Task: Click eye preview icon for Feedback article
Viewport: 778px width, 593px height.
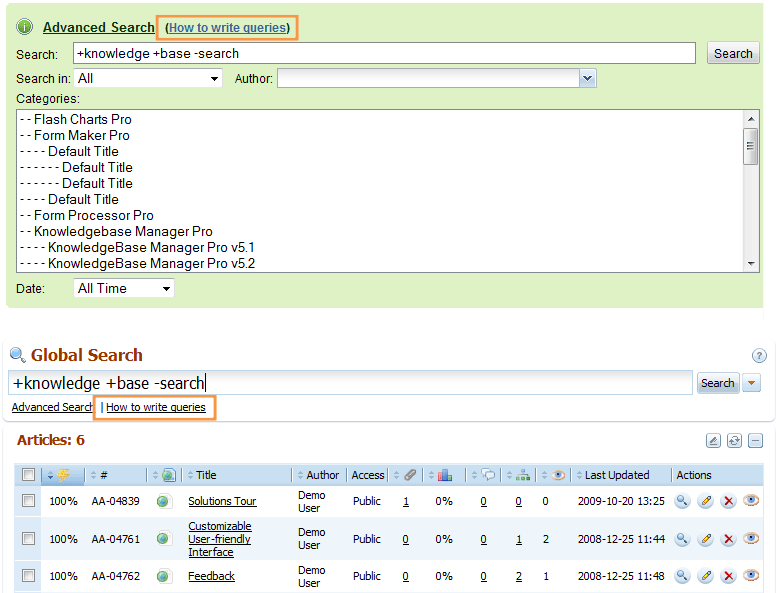Action: click(x=751, y=575)
